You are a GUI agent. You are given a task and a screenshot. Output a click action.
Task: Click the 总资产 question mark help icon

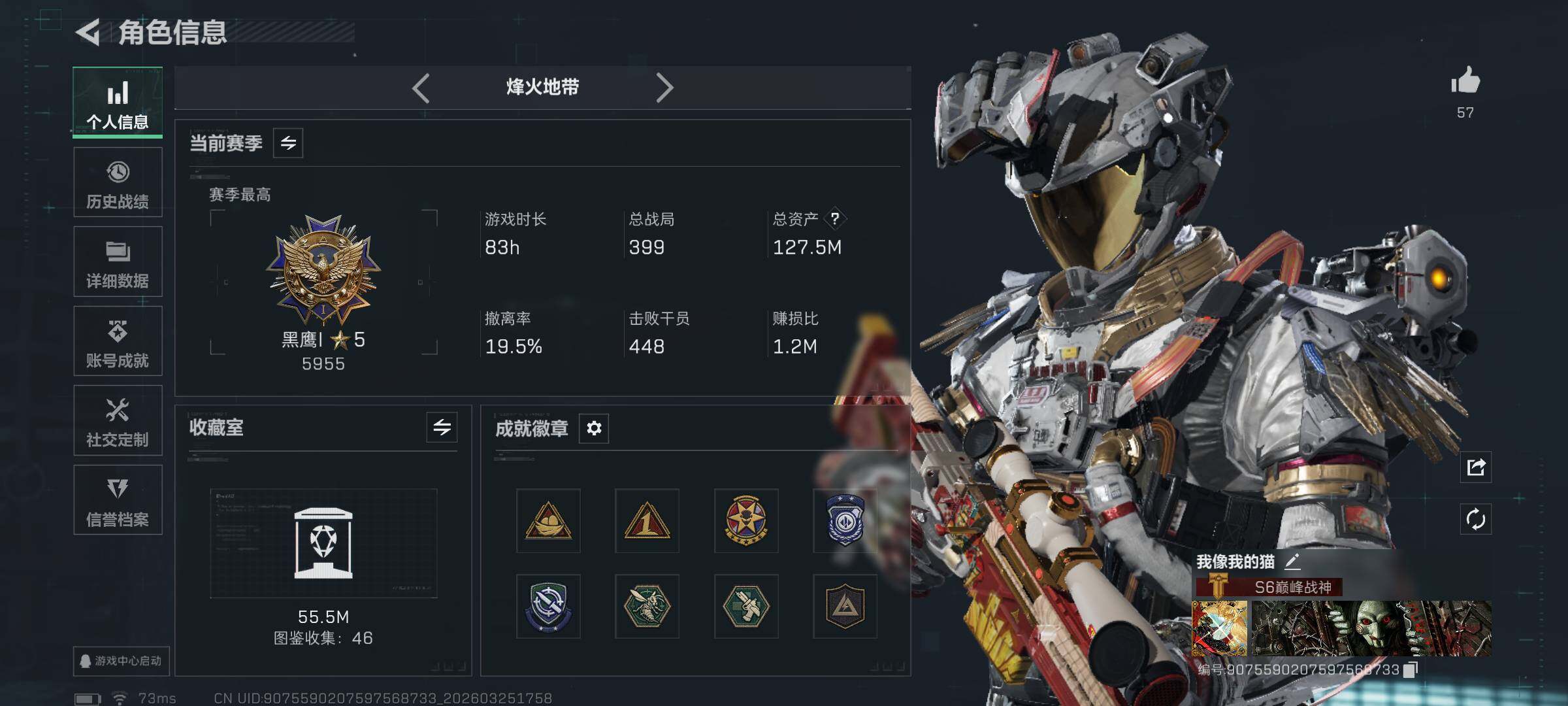(834, 219)
